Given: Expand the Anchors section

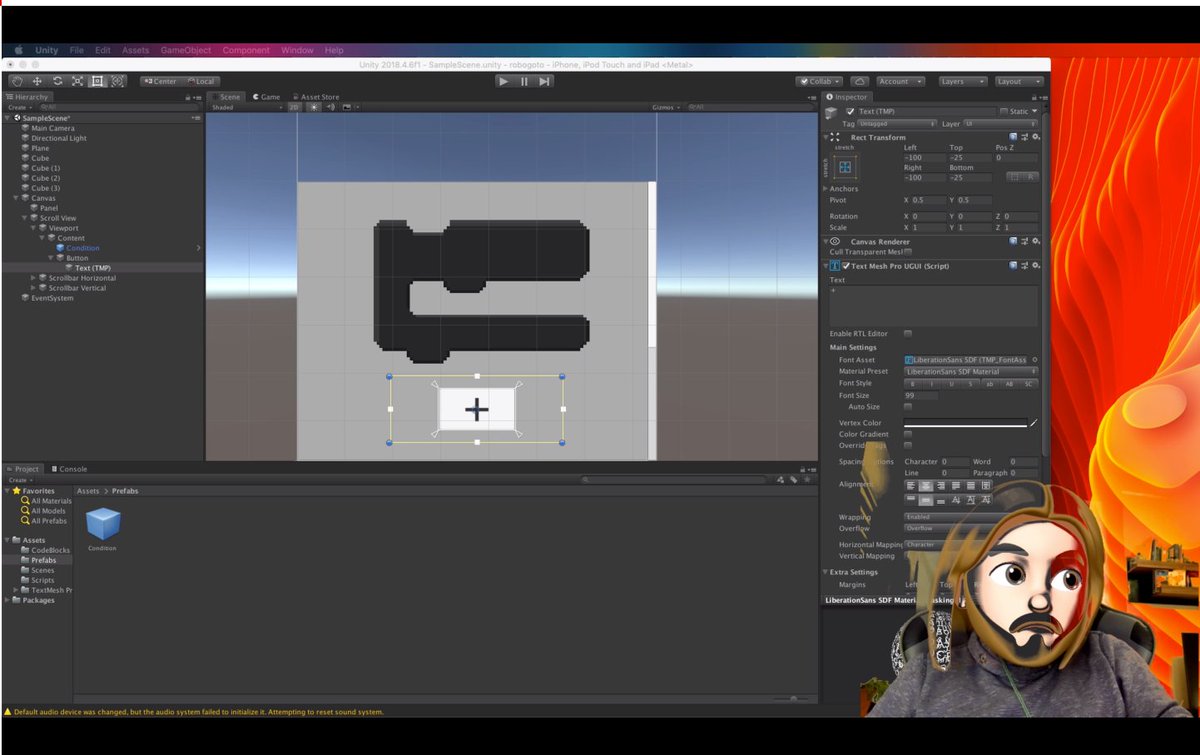Looking at the screenshot, I should click(826, 188).
